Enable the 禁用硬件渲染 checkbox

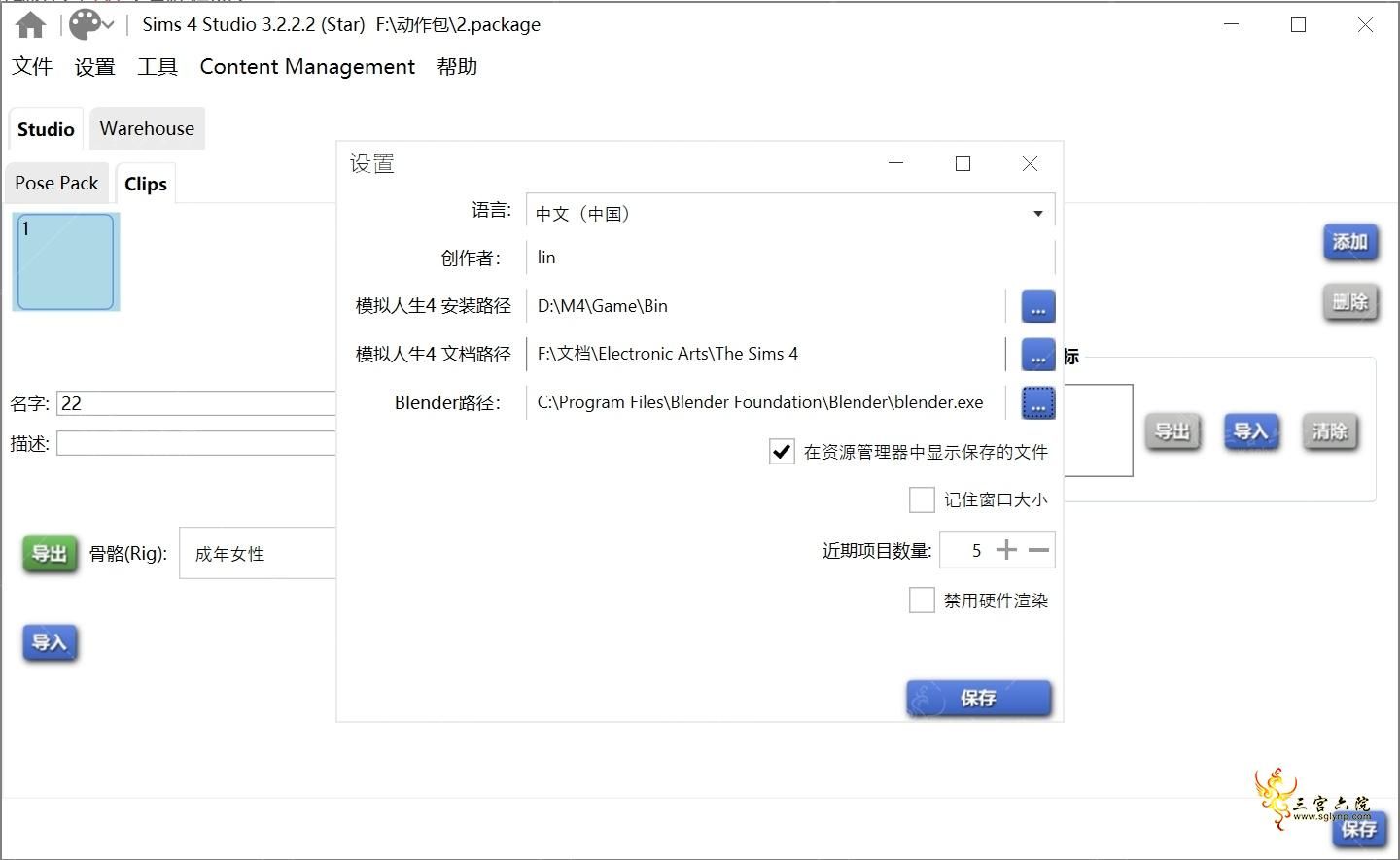pos(922,601)
